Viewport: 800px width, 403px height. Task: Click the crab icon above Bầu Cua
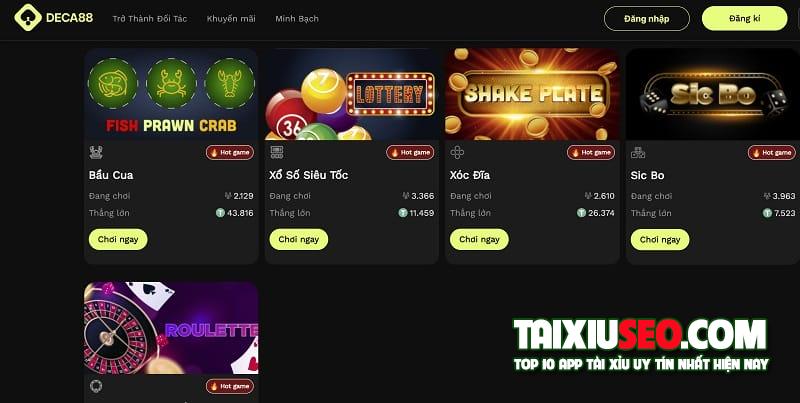point(96,152)
